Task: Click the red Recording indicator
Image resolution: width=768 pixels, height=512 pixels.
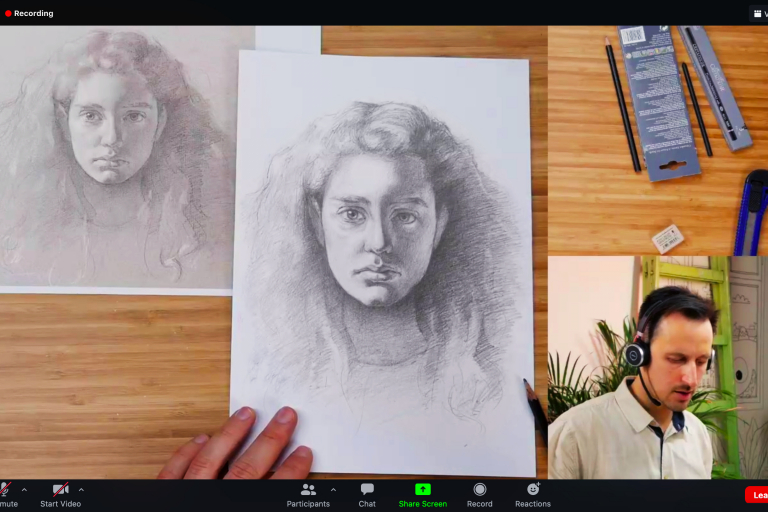Action: click(x=30, y=13)
